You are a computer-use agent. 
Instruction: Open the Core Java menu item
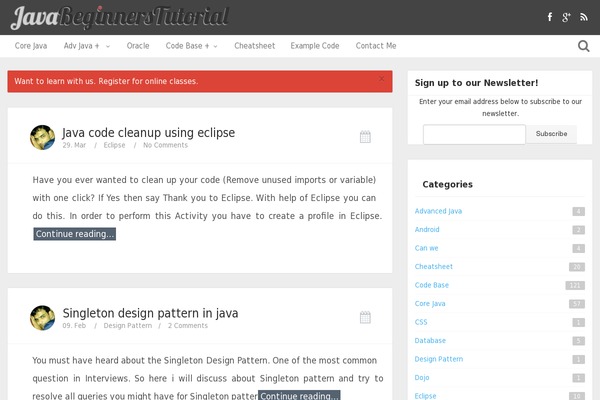pos(31,46)
